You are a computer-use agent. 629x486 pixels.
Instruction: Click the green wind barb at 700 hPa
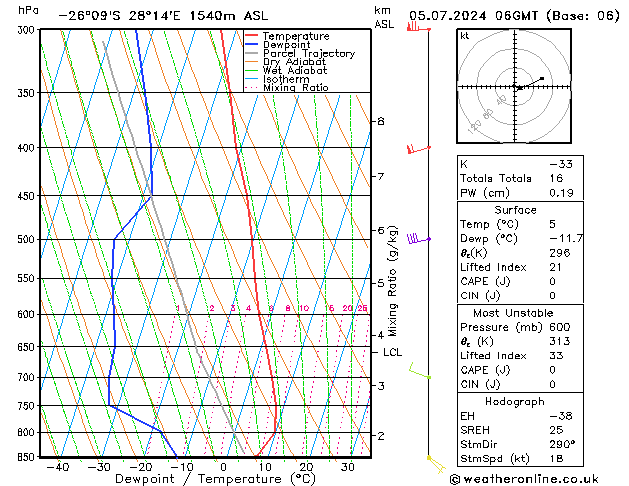point(420,371)
